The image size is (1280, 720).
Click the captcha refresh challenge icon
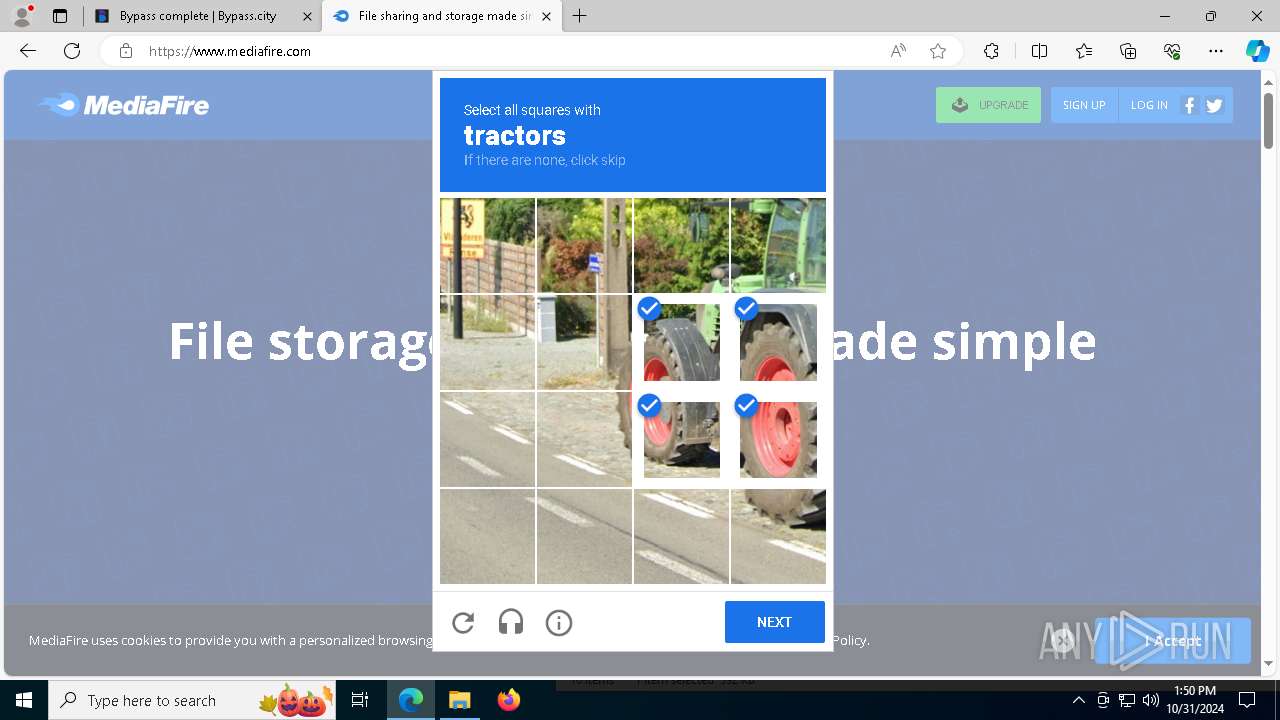[463, 623]
